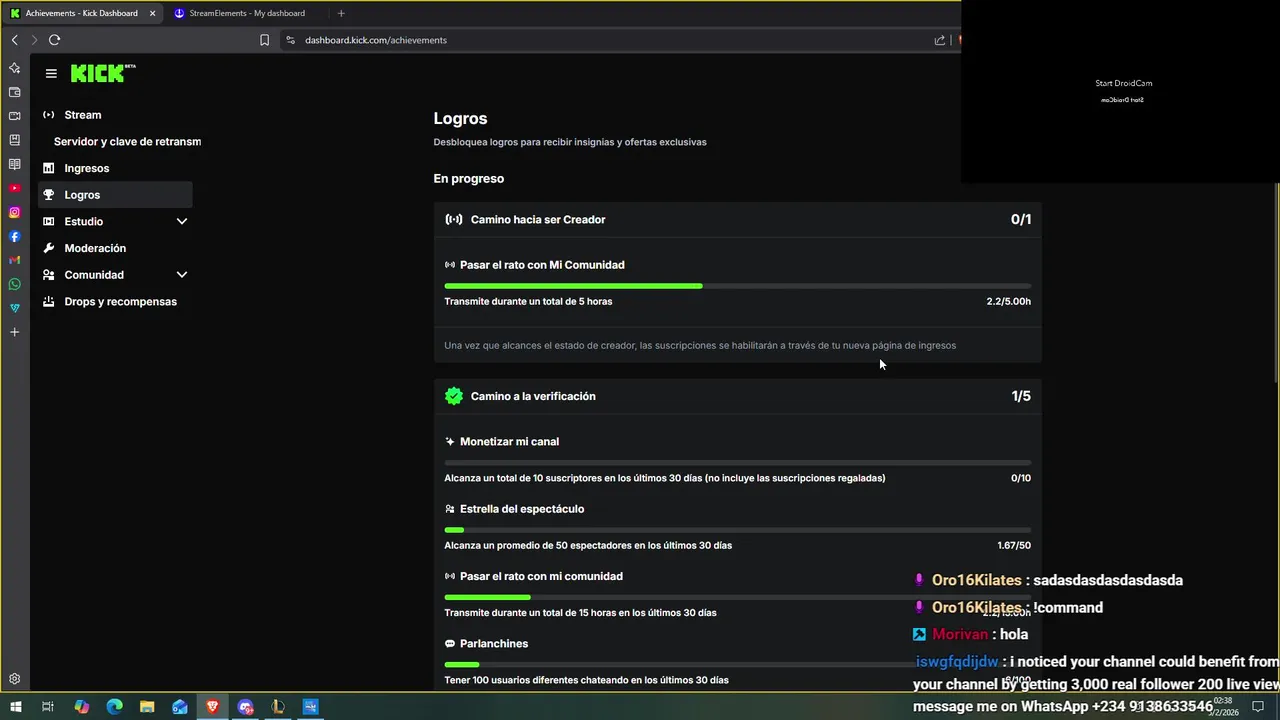1280x720 pixels.
Task: Open Instagram from the browser sidebar
Action: 14,212
